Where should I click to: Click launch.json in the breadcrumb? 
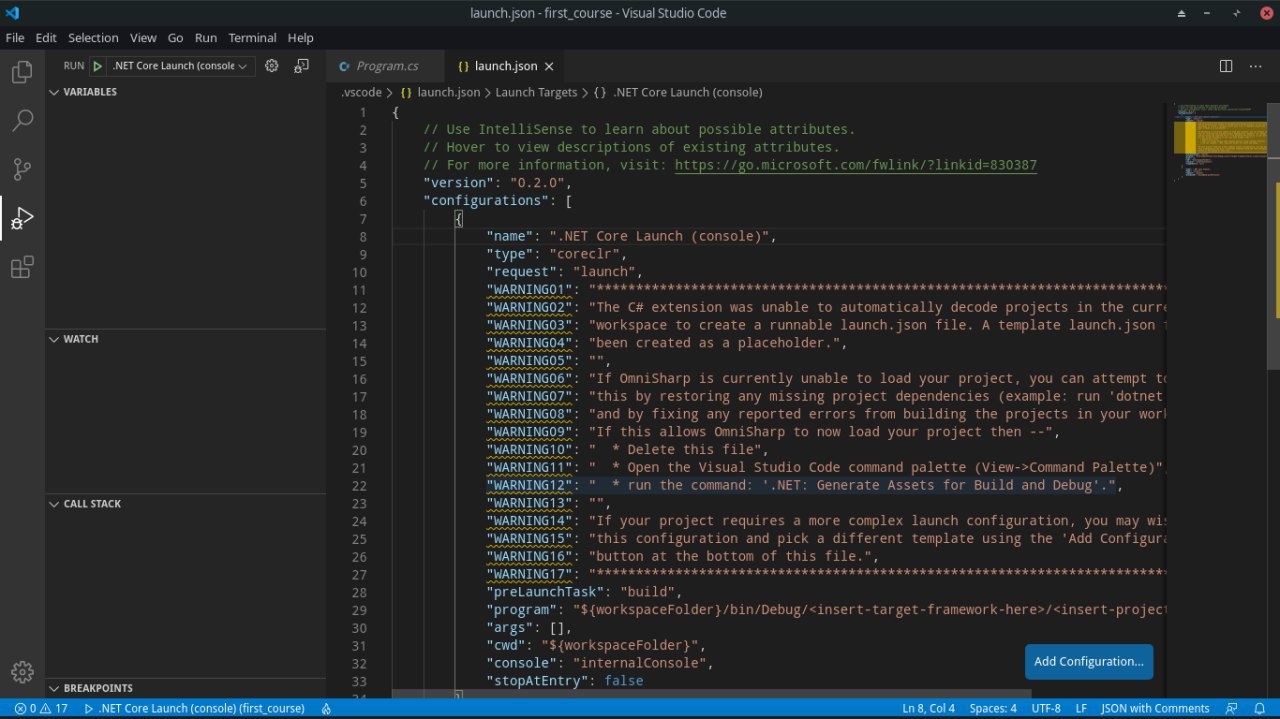click(x=440, y=92)
